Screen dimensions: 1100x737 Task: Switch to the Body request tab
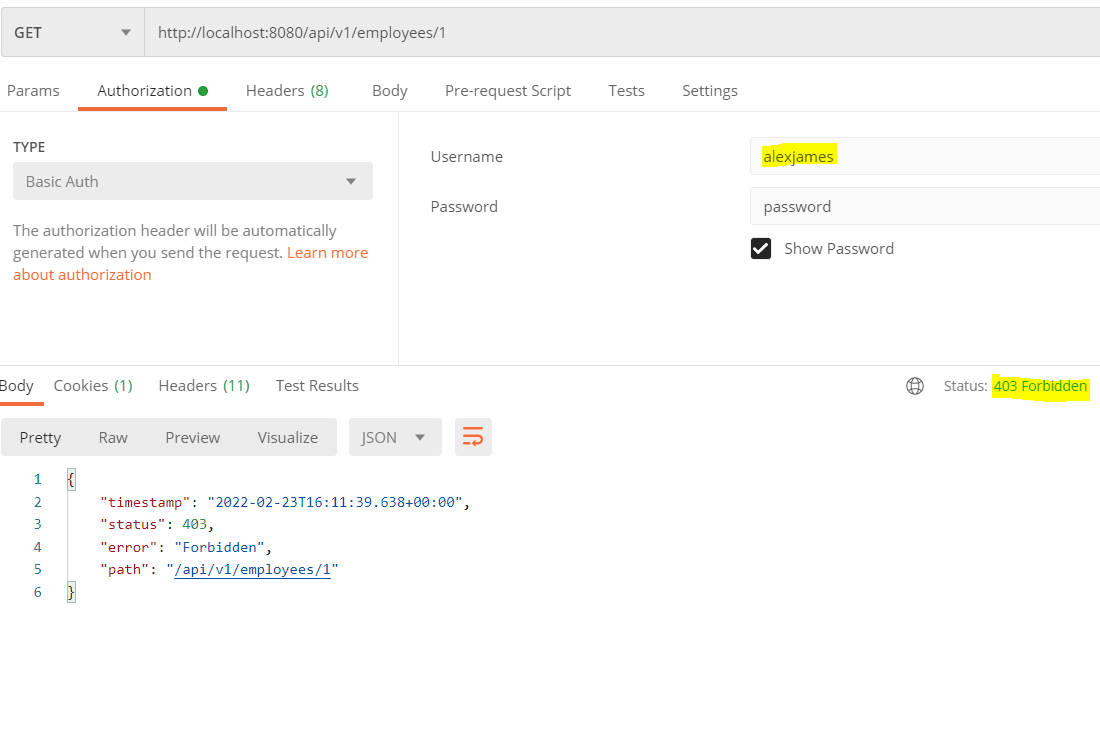(389, 90)
